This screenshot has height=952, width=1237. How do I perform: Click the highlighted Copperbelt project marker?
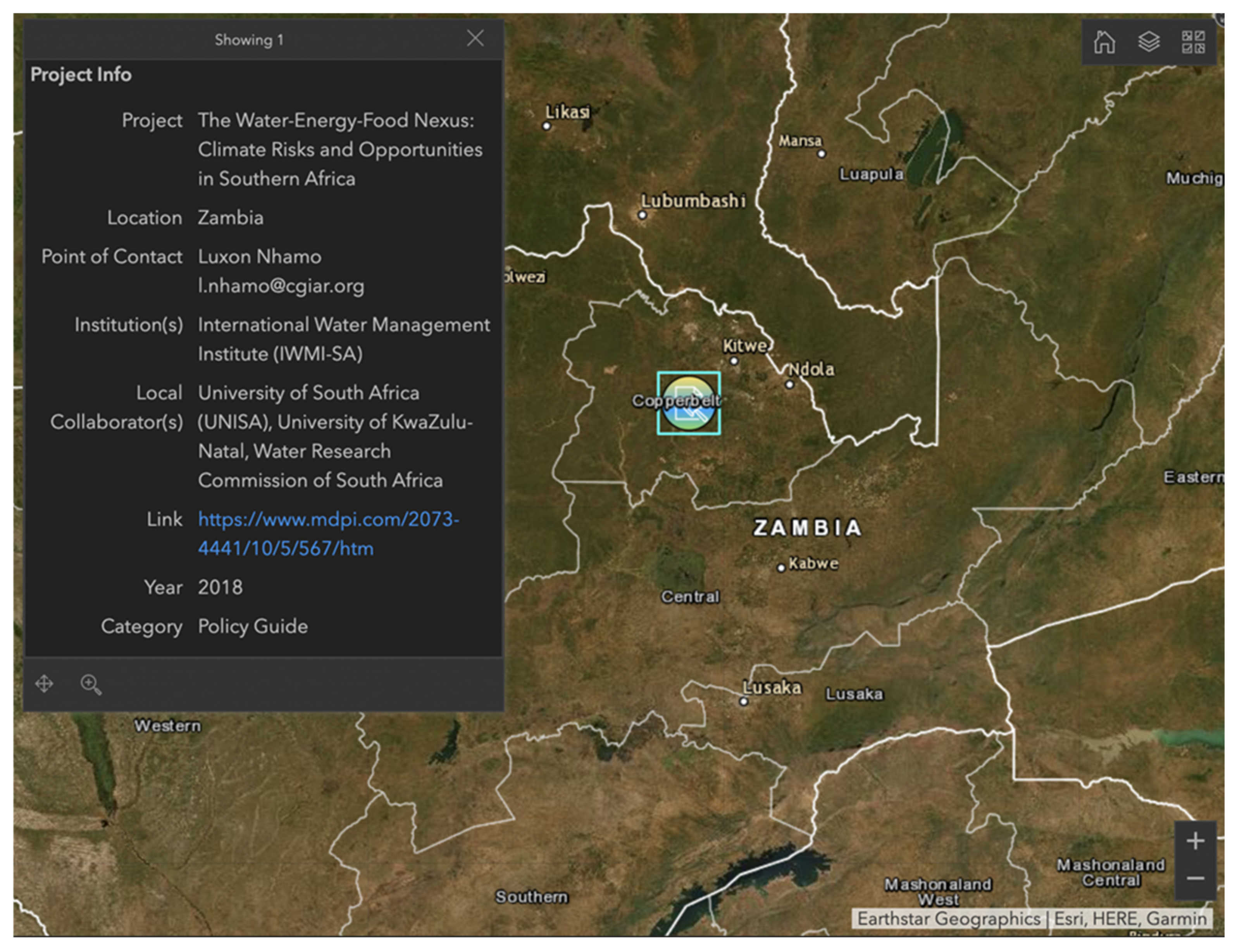(x=688, y=404)
